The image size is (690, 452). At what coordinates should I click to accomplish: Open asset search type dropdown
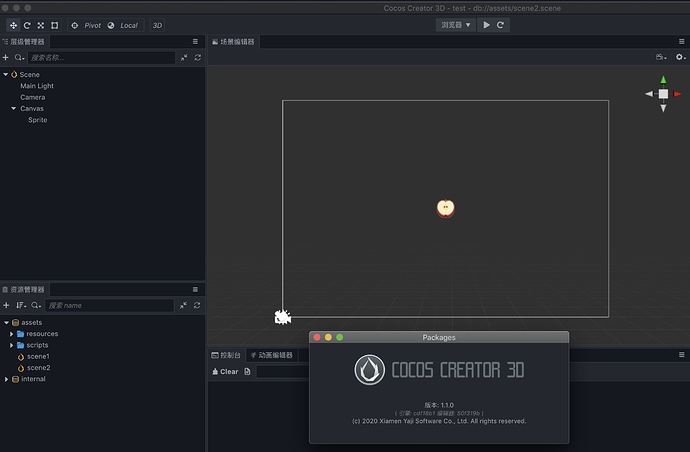point(36,305)
